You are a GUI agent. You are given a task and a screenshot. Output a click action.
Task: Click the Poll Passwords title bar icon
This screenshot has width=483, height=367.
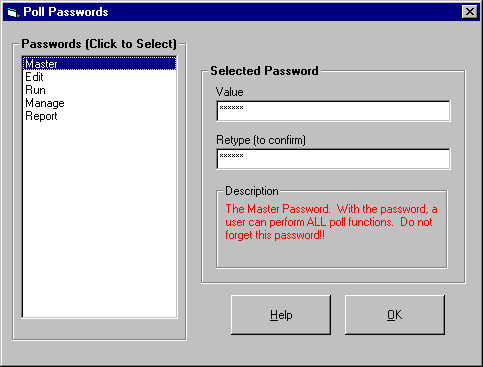click(12, 12)
